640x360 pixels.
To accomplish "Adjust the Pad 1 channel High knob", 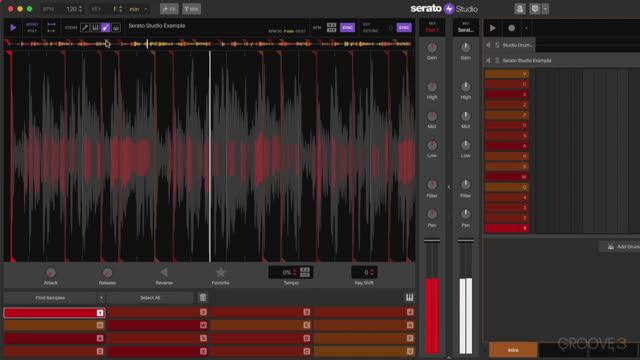I will coord(432,87).
